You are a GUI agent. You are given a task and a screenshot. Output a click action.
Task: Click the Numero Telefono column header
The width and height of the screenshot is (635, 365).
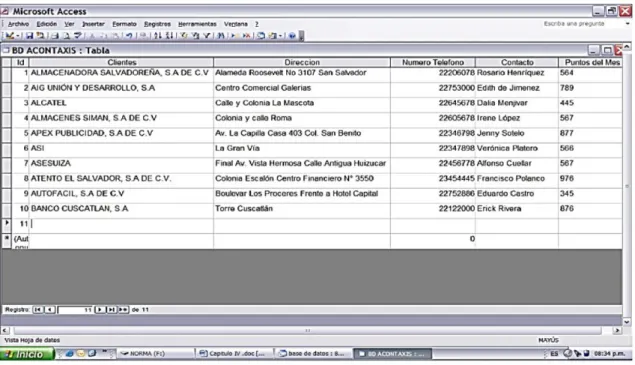tap(433, 62)
